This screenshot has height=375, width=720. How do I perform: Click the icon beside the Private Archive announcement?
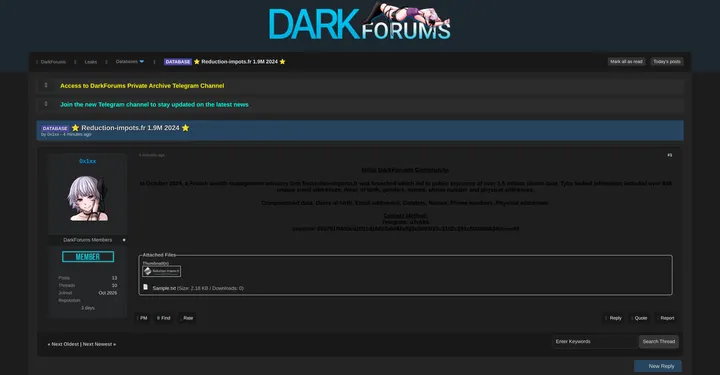tap(46, 85)
